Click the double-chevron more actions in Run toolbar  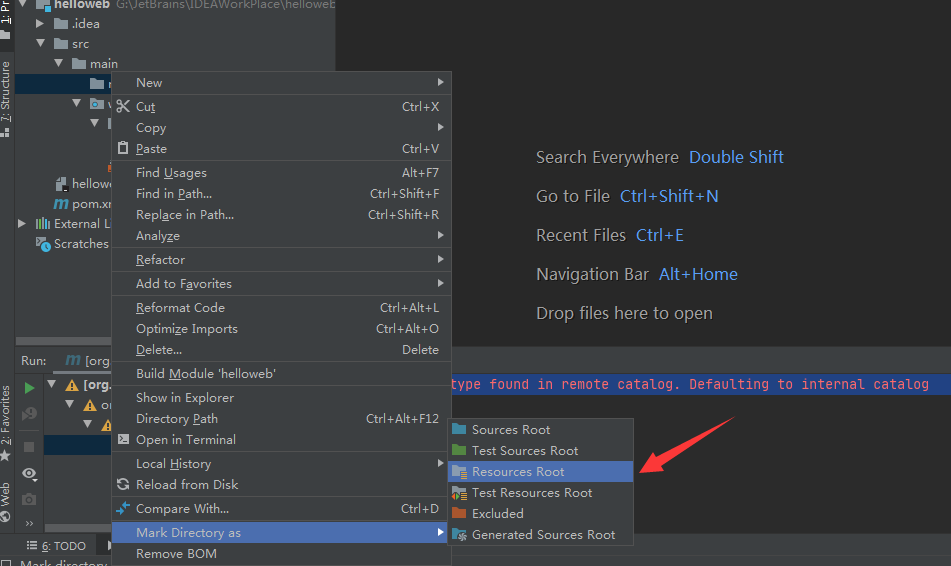point(29,523)
